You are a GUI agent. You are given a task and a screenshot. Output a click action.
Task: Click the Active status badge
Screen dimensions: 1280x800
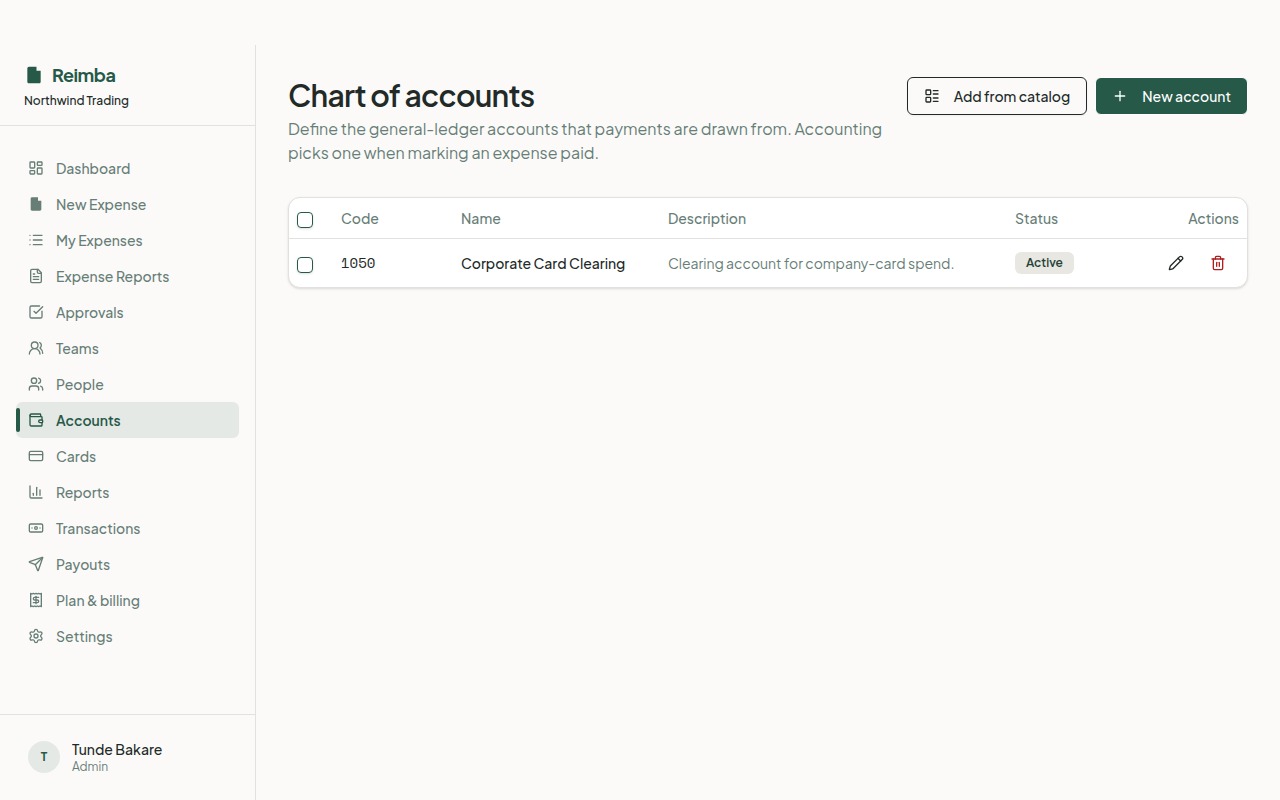pos(1044,263)
